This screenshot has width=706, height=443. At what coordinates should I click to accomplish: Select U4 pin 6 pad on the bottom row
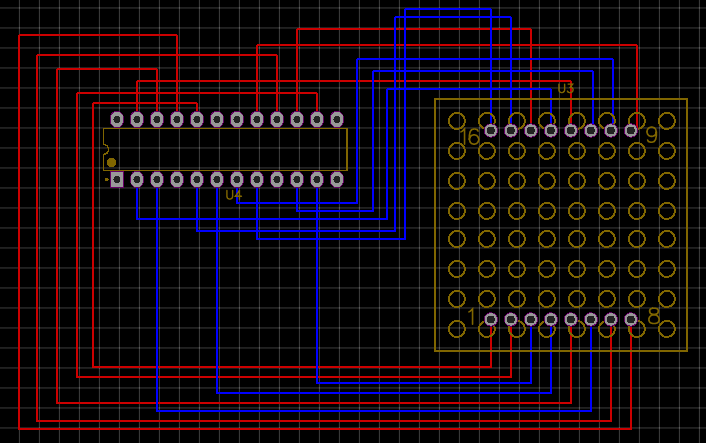(x=217, y=179)
